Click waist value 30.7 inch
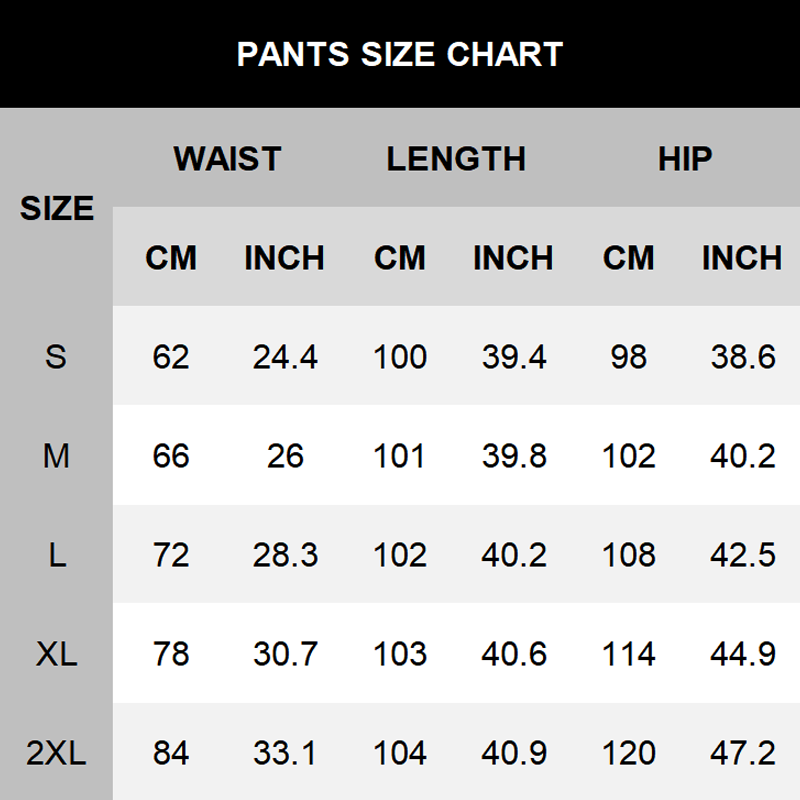Screen dimensions: 800x800 click(x=285, y=654)
